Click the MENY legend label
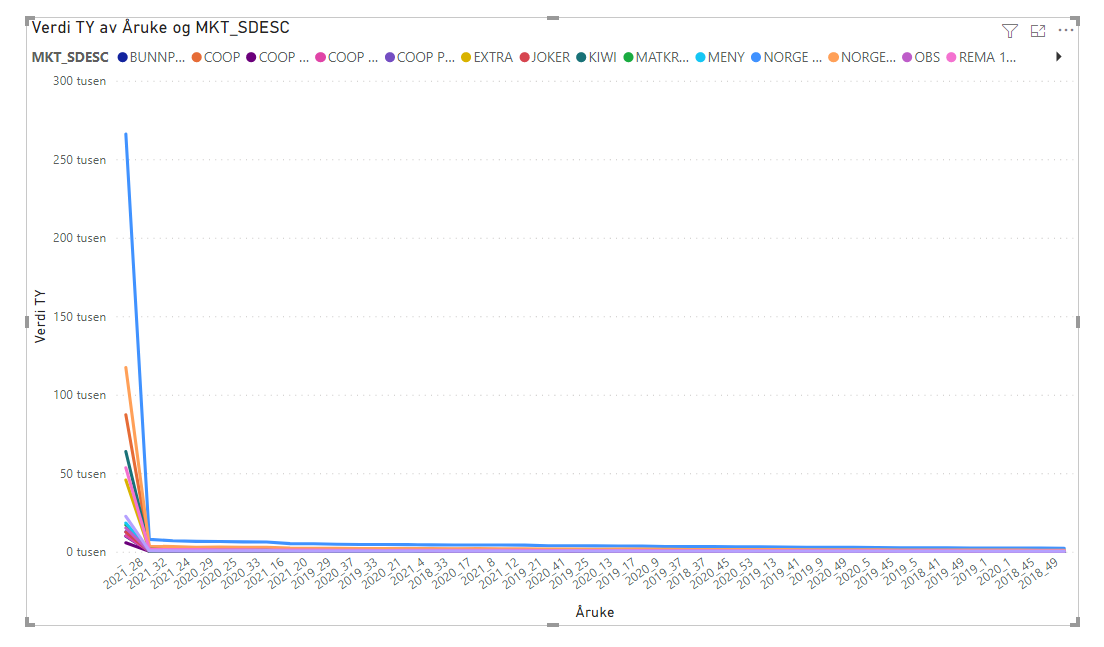This screenshot has width=1104, height=647. pyautogui.click(x=726, y=58)
